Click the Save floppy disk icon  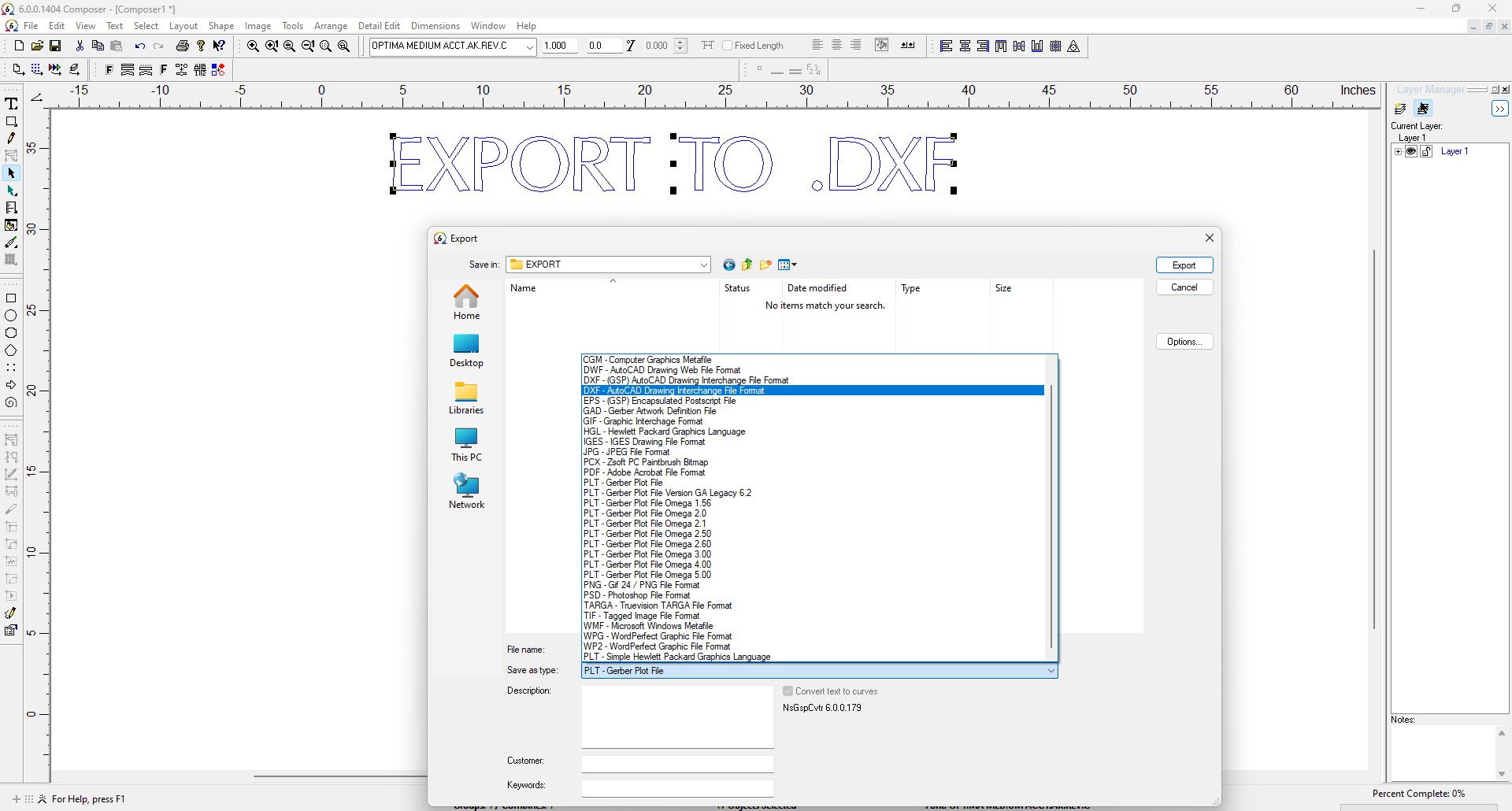tap(55, 46)
